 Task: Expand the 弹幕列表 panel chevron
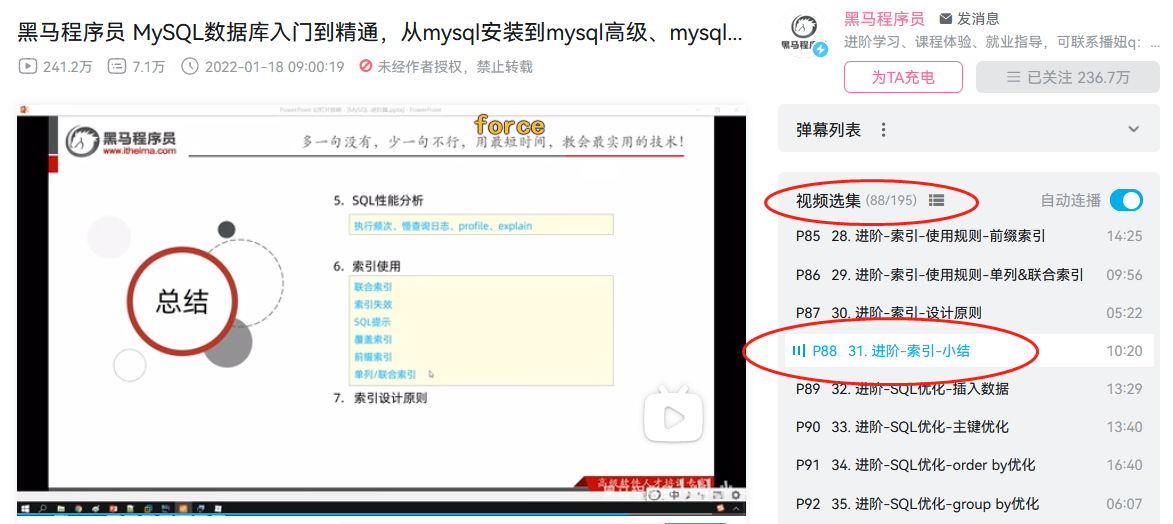pos(1134,130)
